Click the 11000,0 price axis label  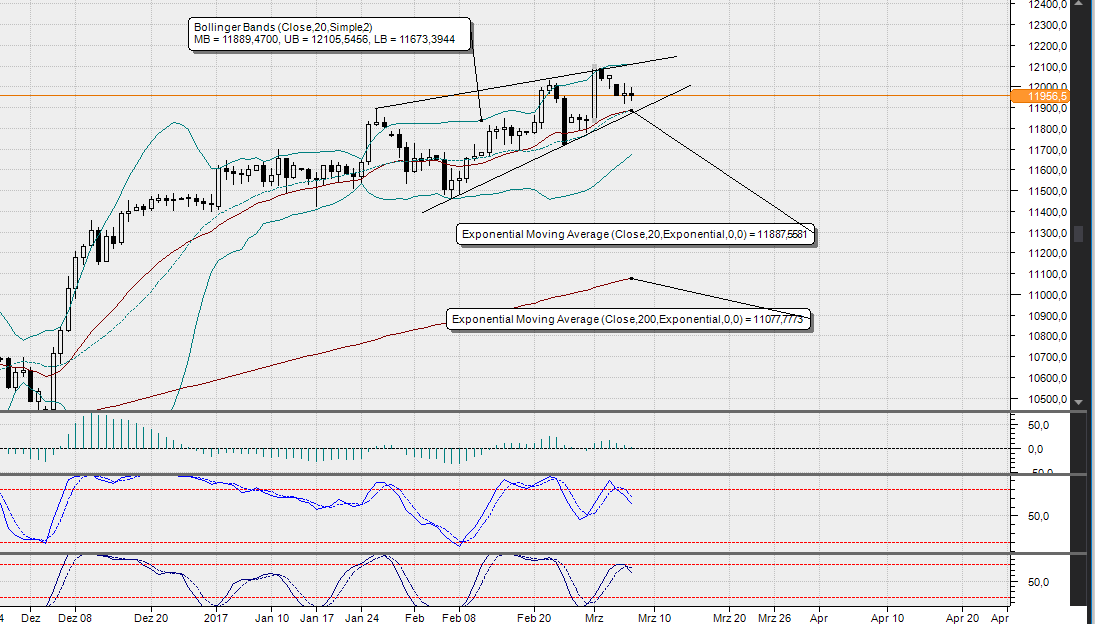pyautogui.click(x=1047, y=295)
